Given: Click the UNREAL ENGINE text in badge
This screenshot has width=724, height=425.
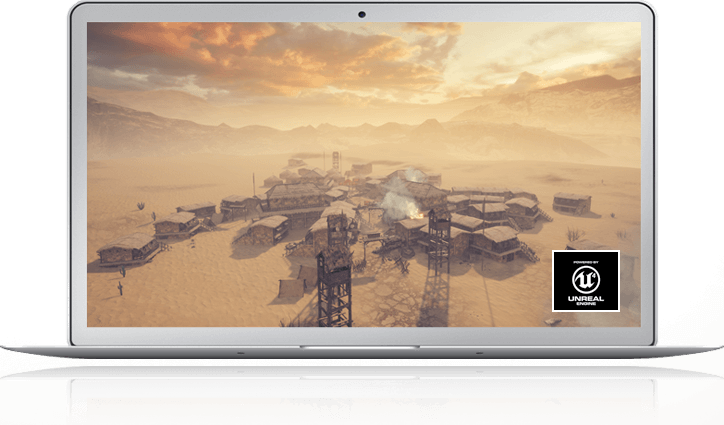Looking at the screenshot, I should click(x=585, y=297).
